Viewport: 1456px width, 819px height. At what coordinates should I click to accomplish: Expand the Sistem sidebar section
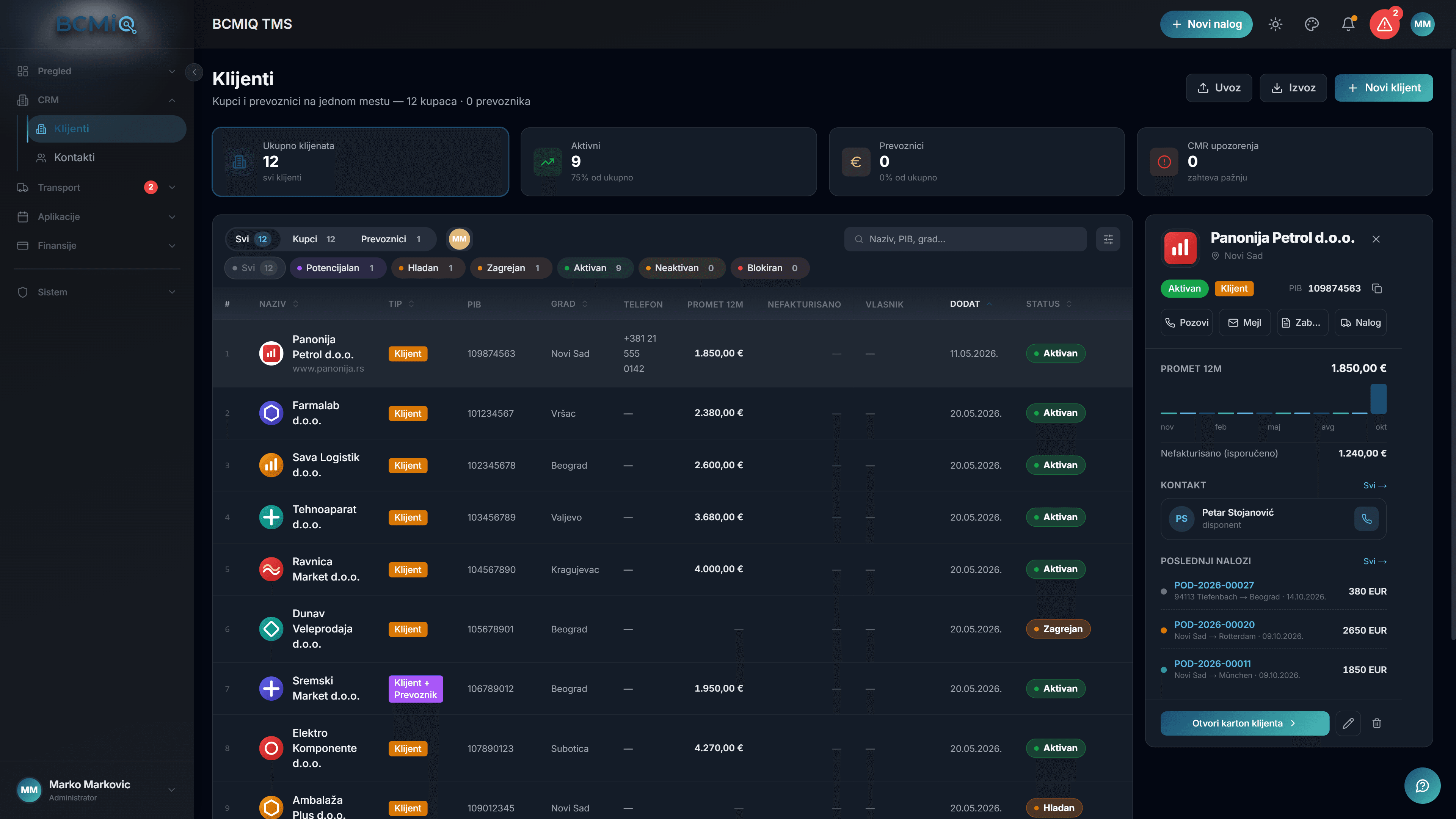97,292
